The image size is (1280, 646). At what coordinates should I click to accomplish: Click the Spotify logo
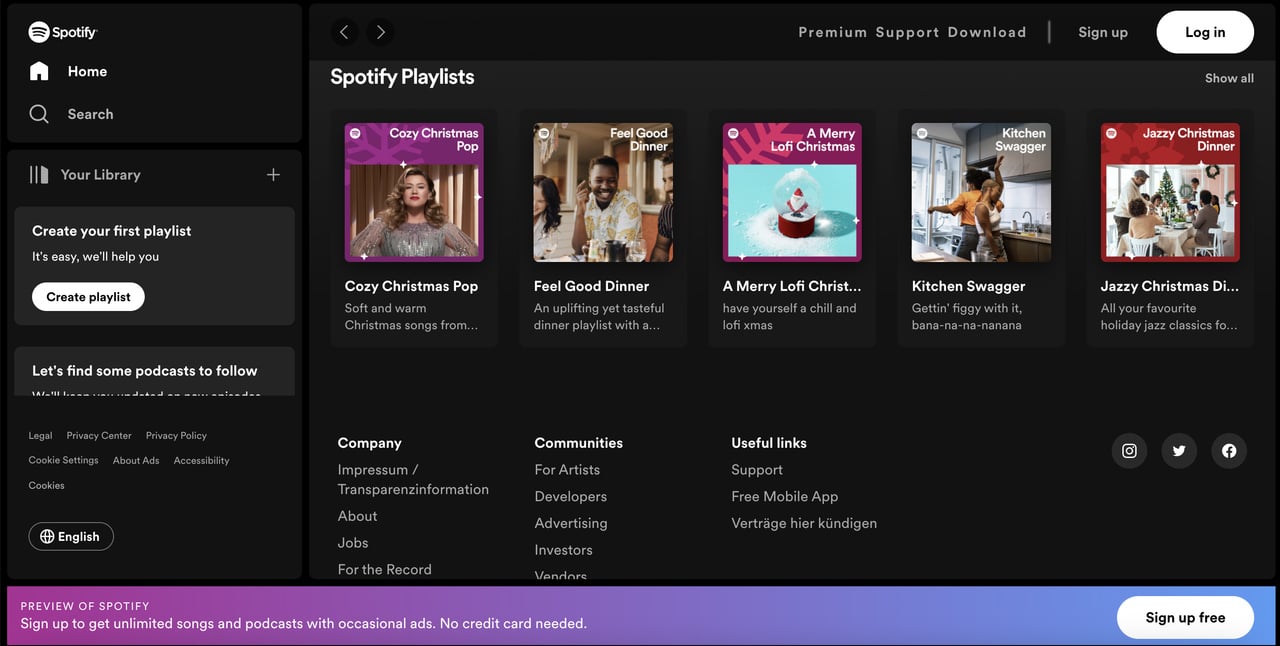click(x=63, y=32)
